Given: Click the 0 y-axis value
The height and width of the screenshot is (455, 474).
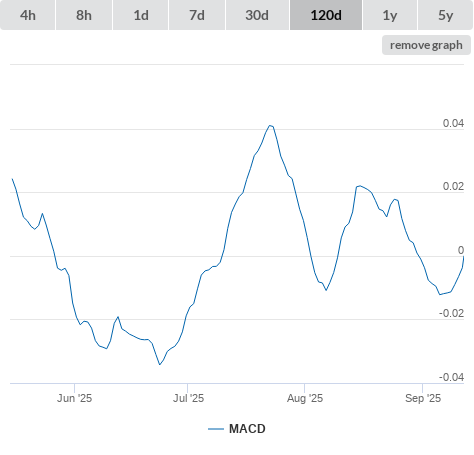Looking at the screenshot, I should coord(461,250).
